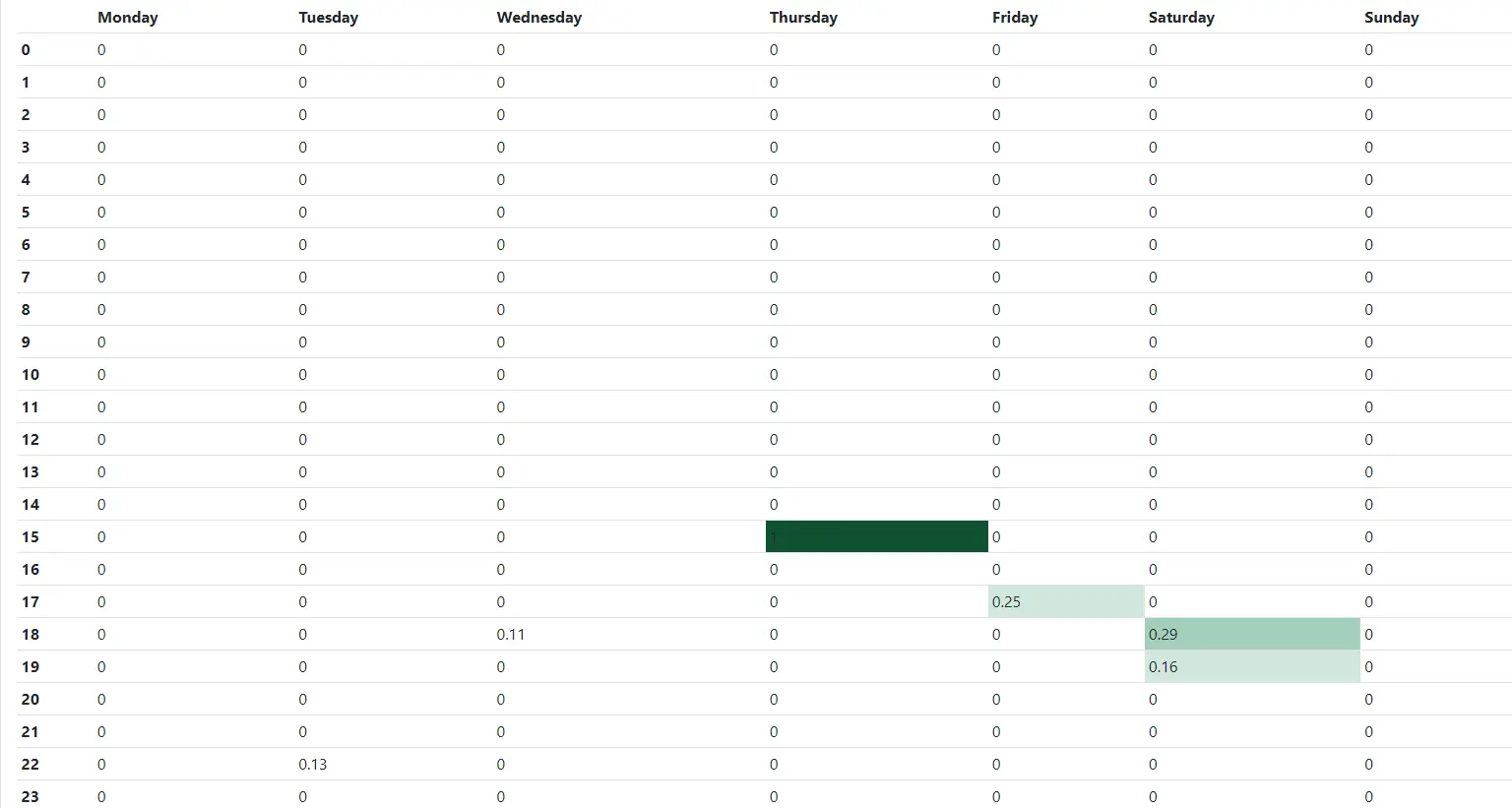Select the 0.25 cell under Friday
This screenshot has height=808, width=1512.
(x=1065, y=601)
